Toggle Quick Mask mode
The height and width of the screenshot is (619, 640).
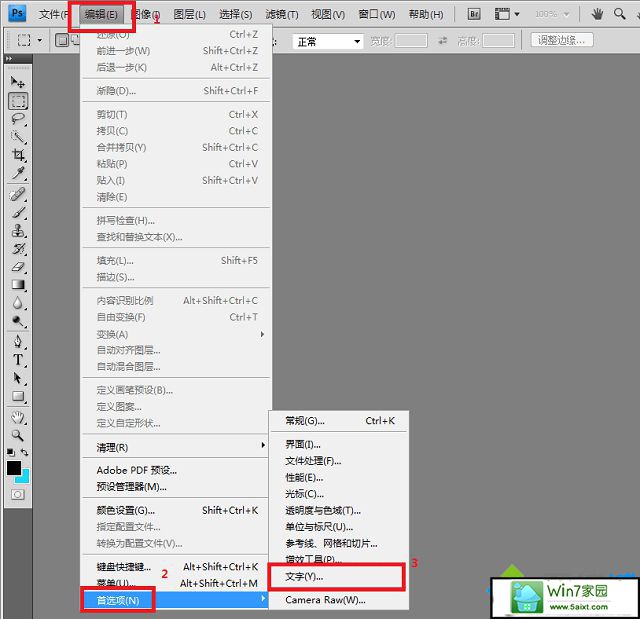point(18,495)
